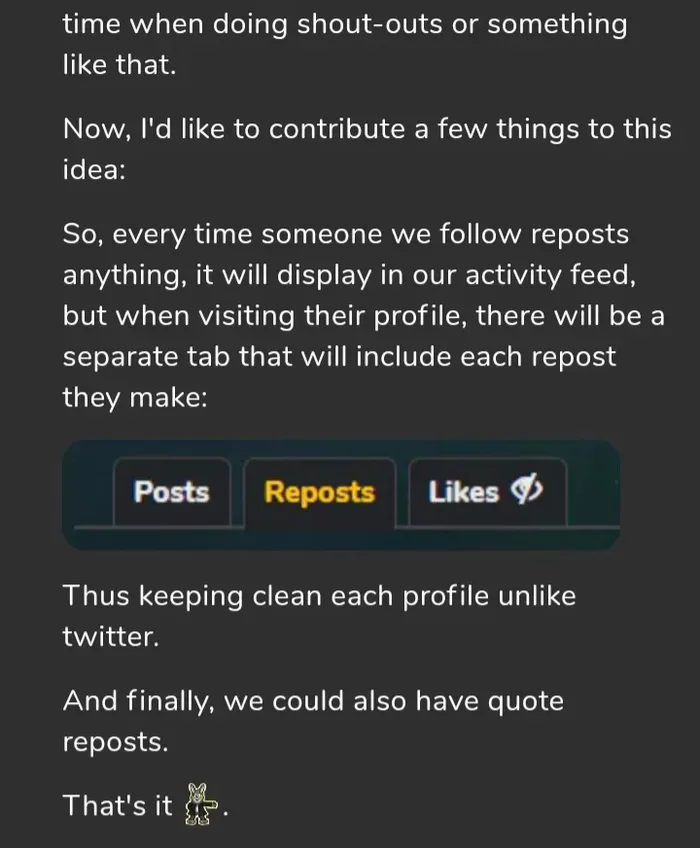The image size is (700, 848).
Task: Switch to the highlighted Reposts tab
Action: (x=319, y=492)
